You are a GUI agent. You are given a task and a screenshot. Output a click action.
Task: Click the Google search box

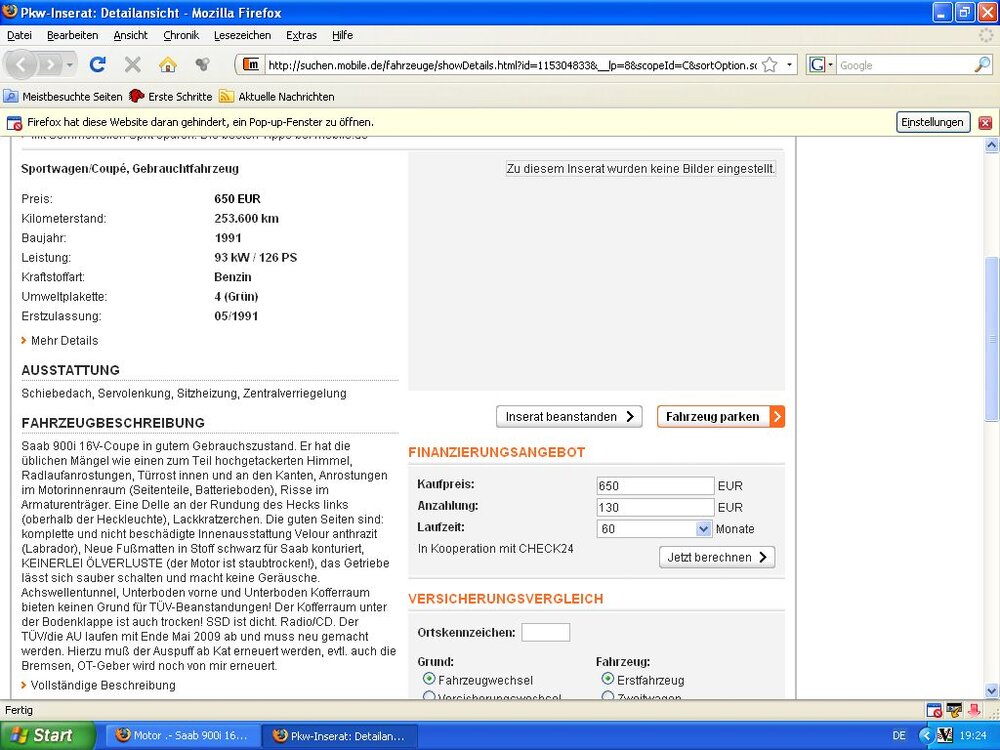click(905, 65)
